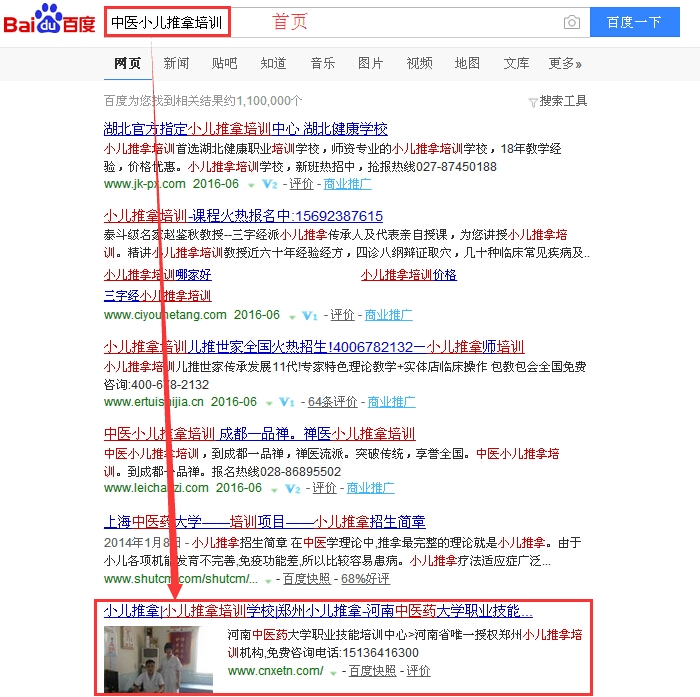Click the Baidu logo

tap(49, 20)
